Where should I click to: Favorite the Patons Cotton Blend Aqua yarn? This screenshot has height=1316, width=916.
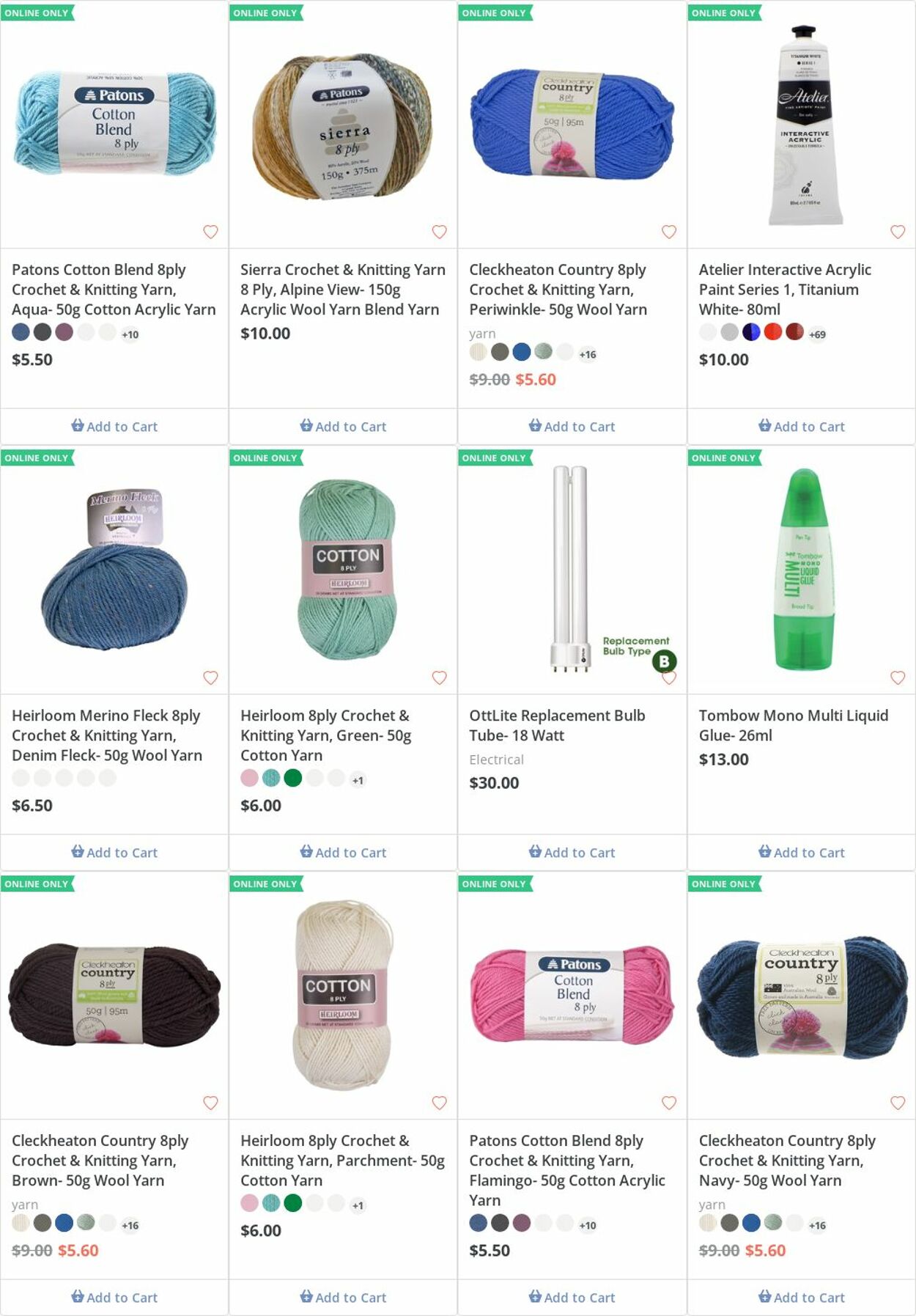(x=210, y=232)
